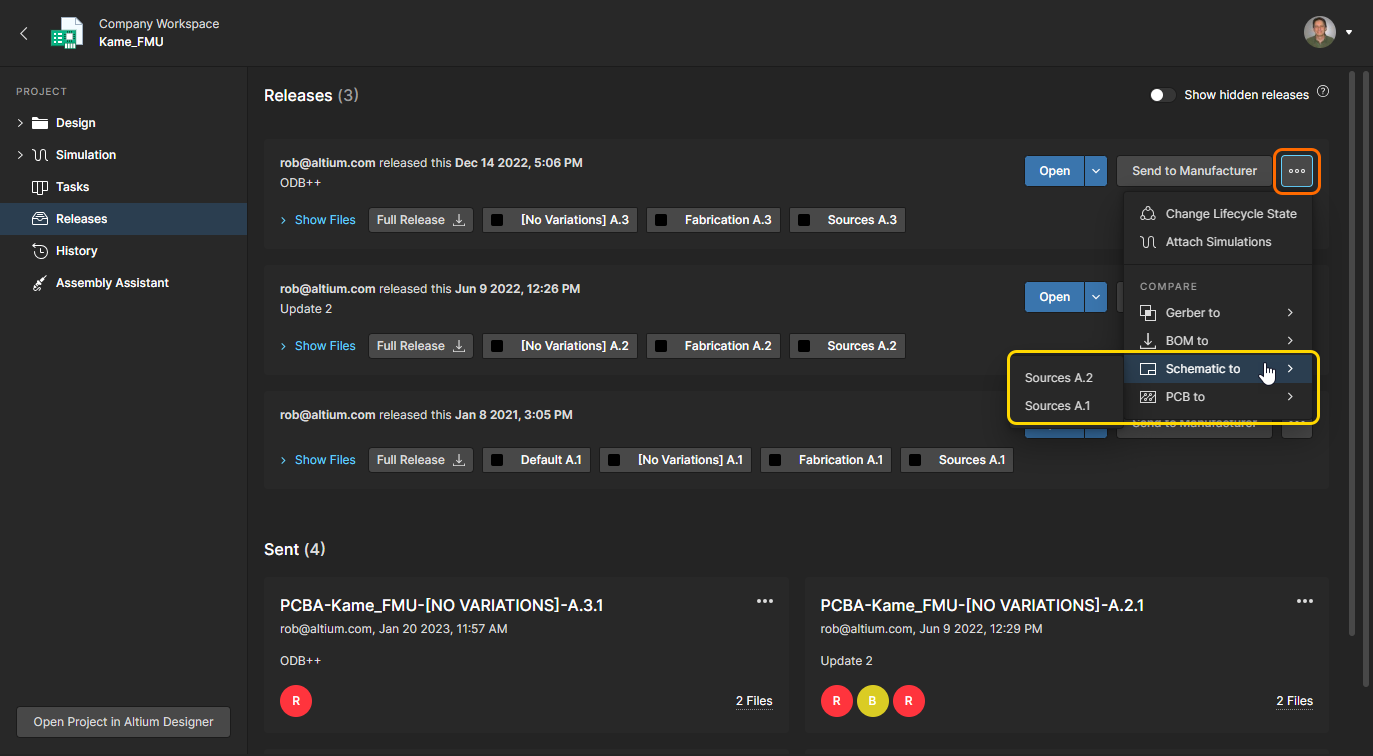Click the [No Variations] A.2 package chip
This screenshot has width=1373, height=756.
click(x=560, y=346)
